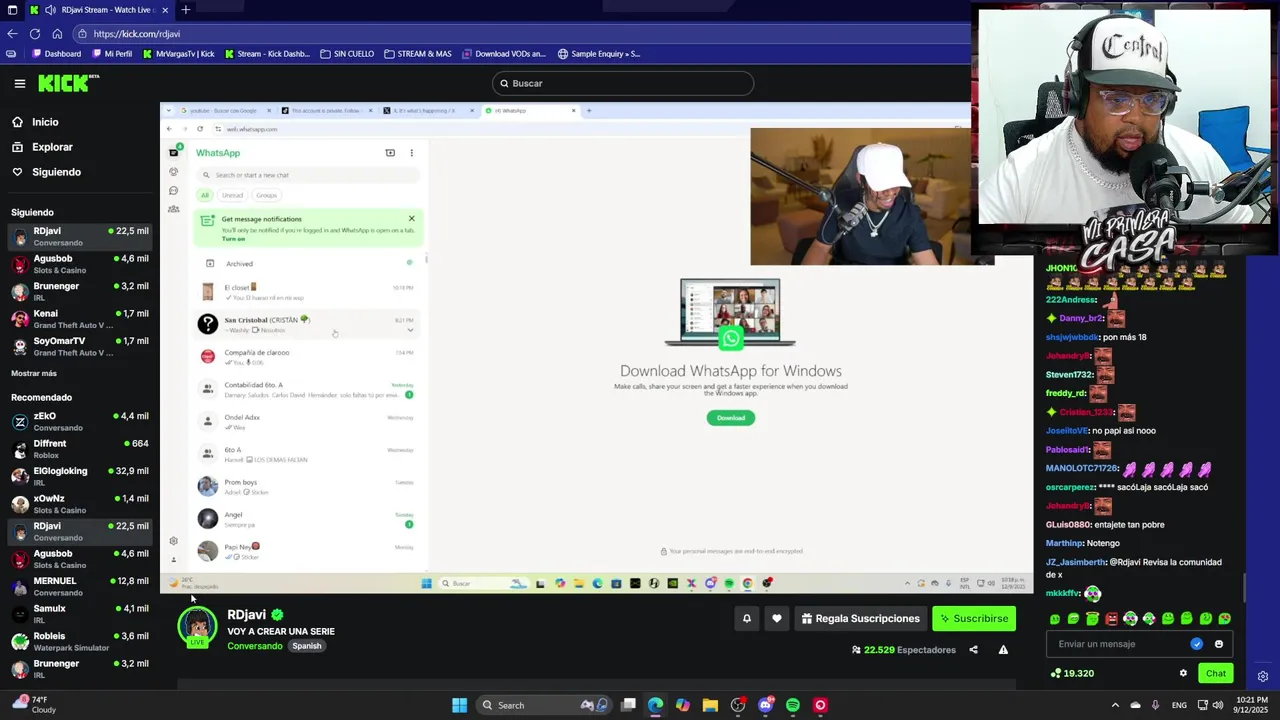Open Discord from taskbar
Screen dimensions: 1280x720
pos(765,705)
